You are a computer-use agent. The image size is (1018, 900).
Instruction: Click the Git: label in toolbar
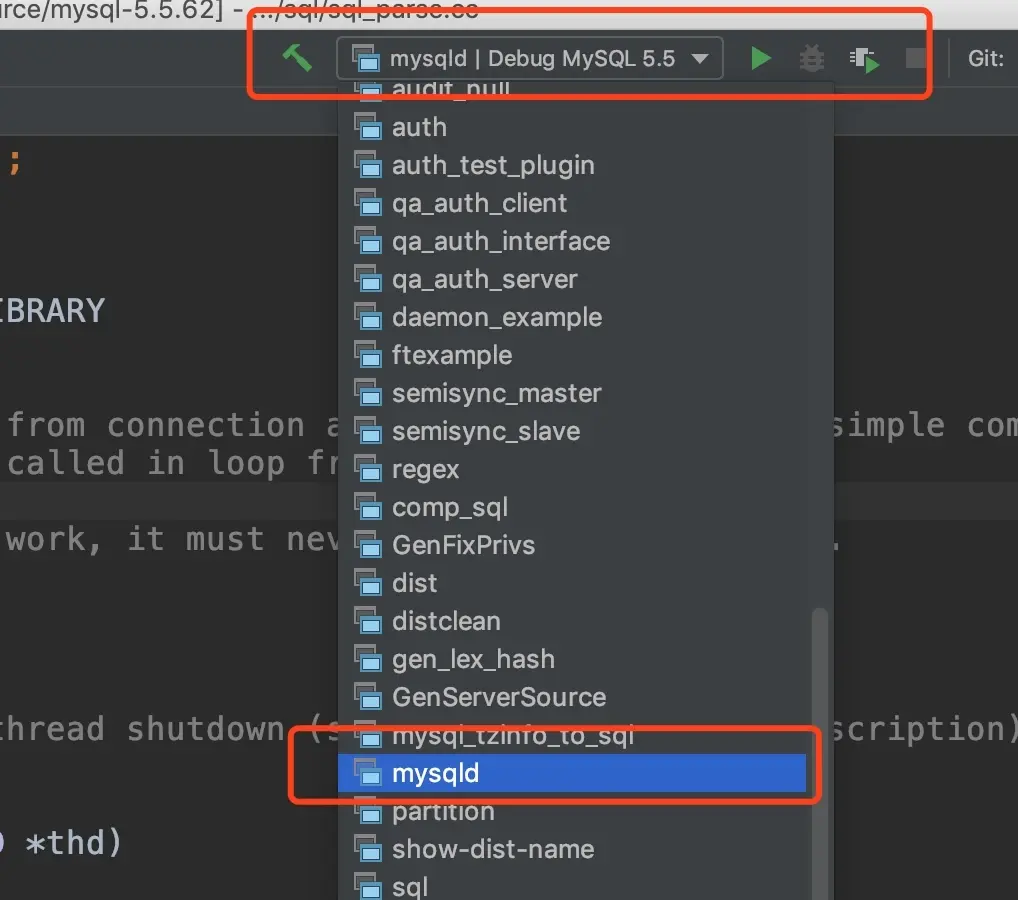986,58
